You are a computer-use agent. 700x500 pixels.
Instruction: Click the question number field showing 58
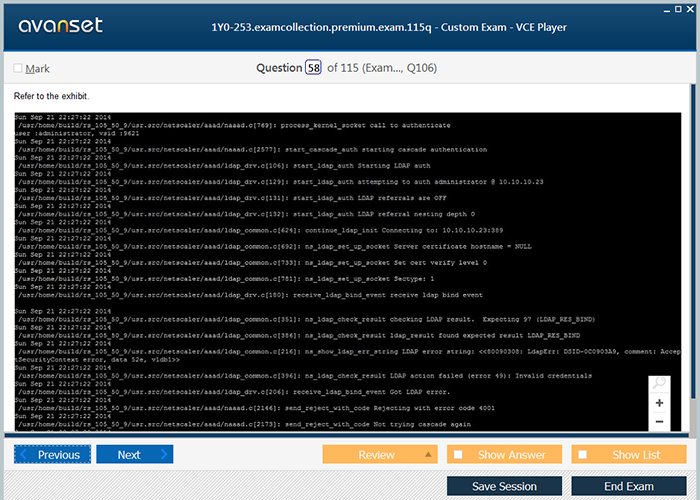coord(312,68)
